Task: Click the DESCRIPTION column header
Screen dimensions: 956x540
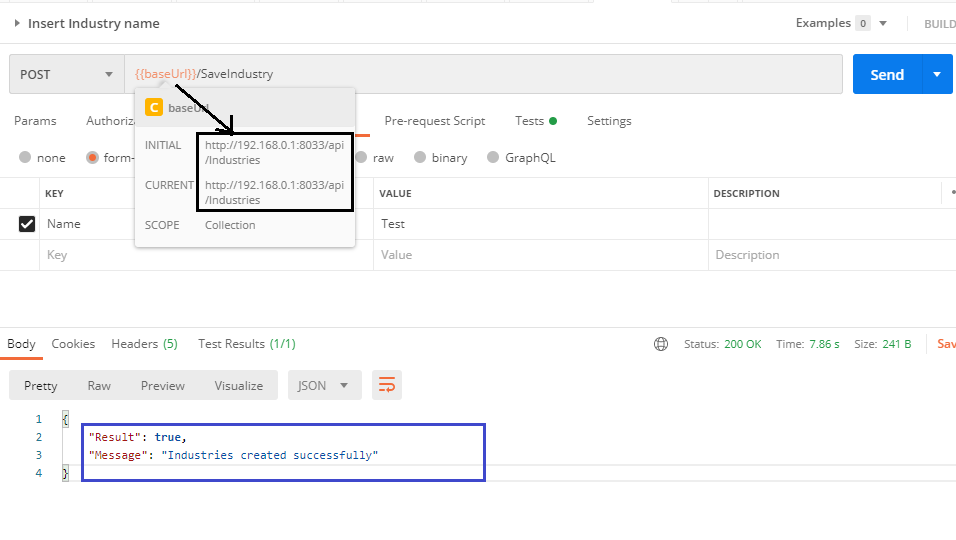Action: 746,193
